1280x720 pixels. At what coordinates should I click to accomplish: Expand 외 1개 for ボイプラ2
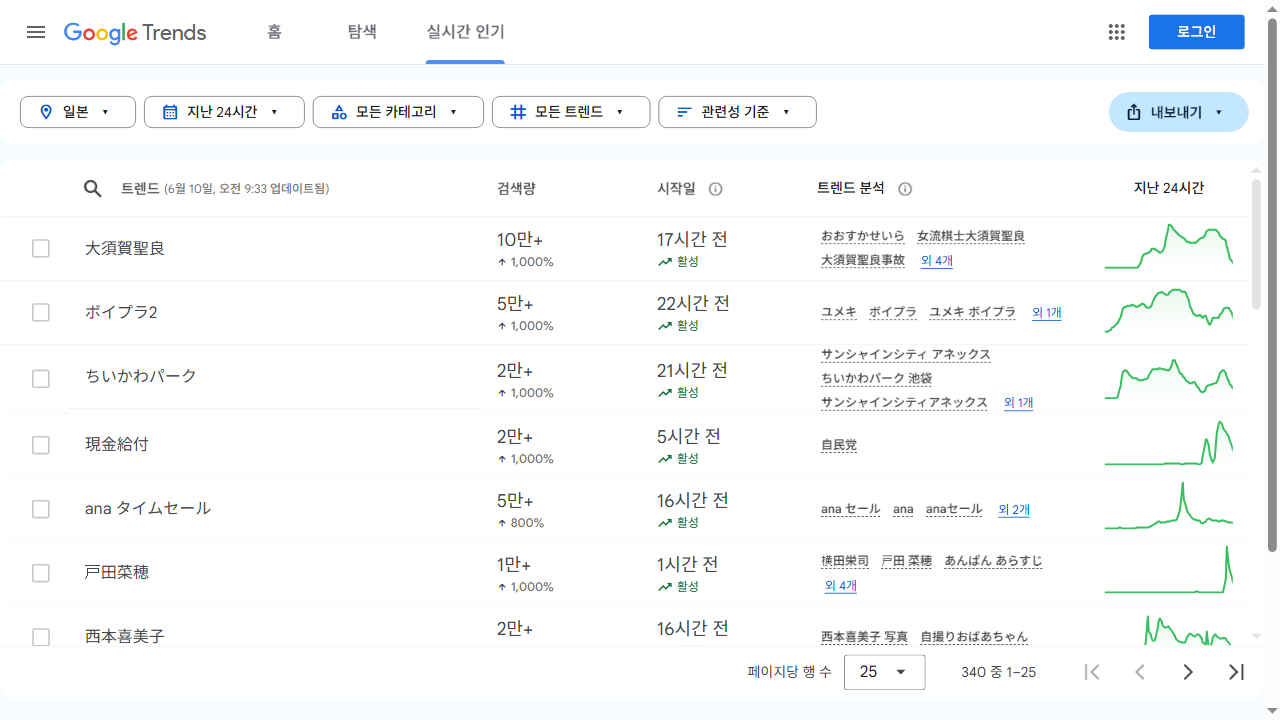point(1047,313)
